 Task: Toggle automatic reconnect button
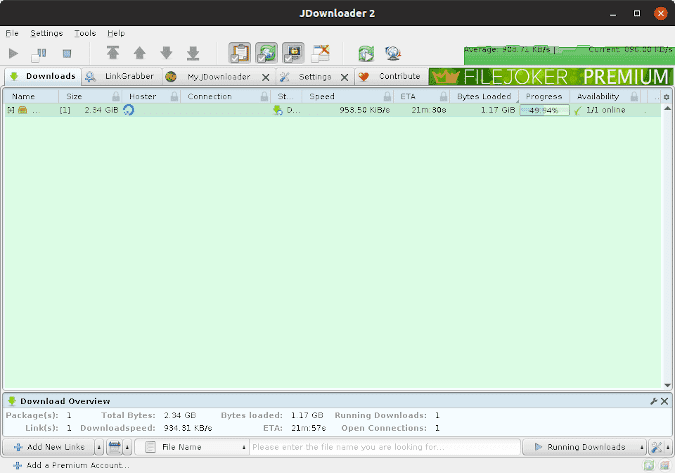pos(266,53)
